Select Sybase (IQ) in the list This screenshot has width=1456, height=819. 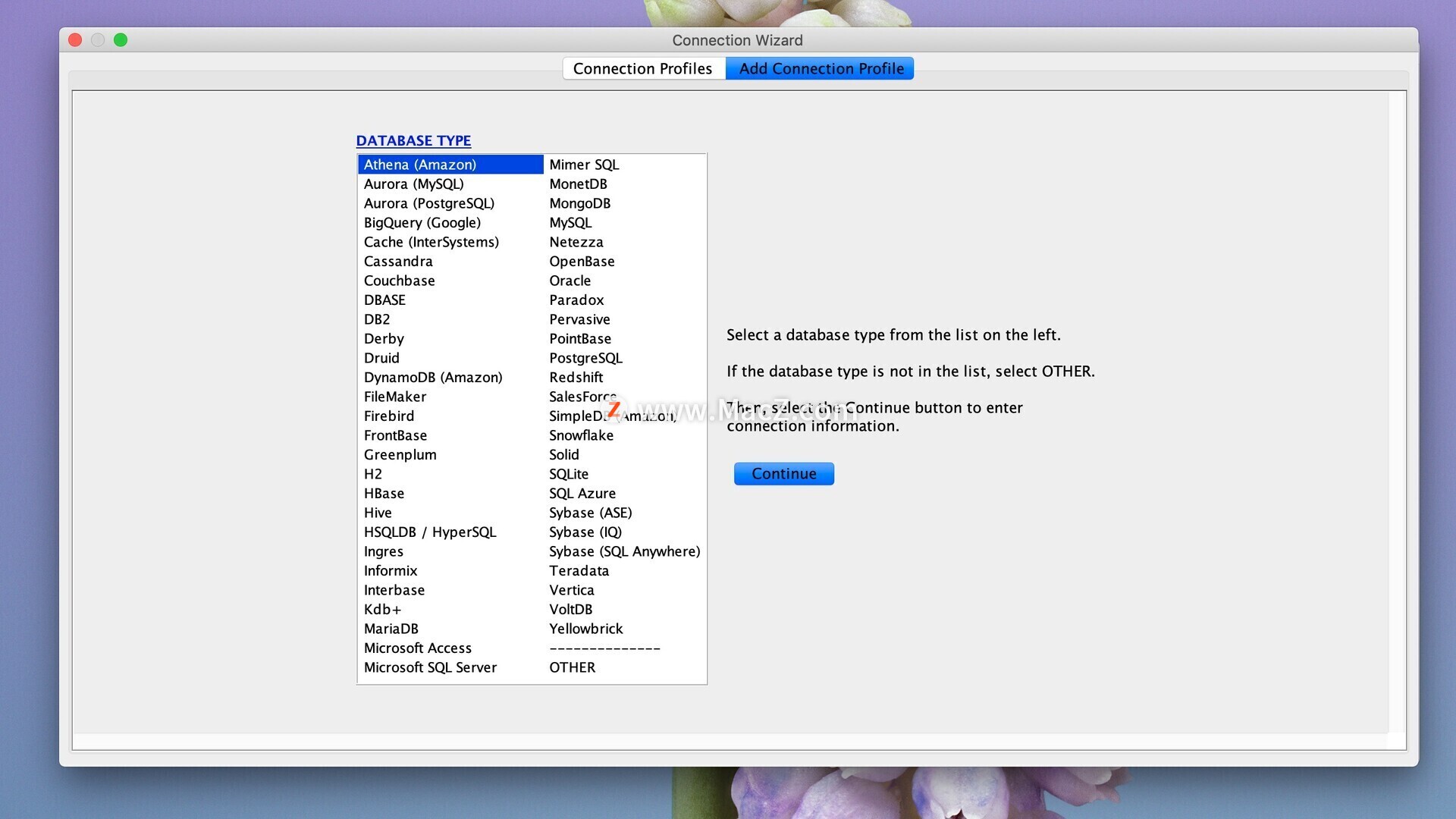pyautogui.click(x=625, y=532)
